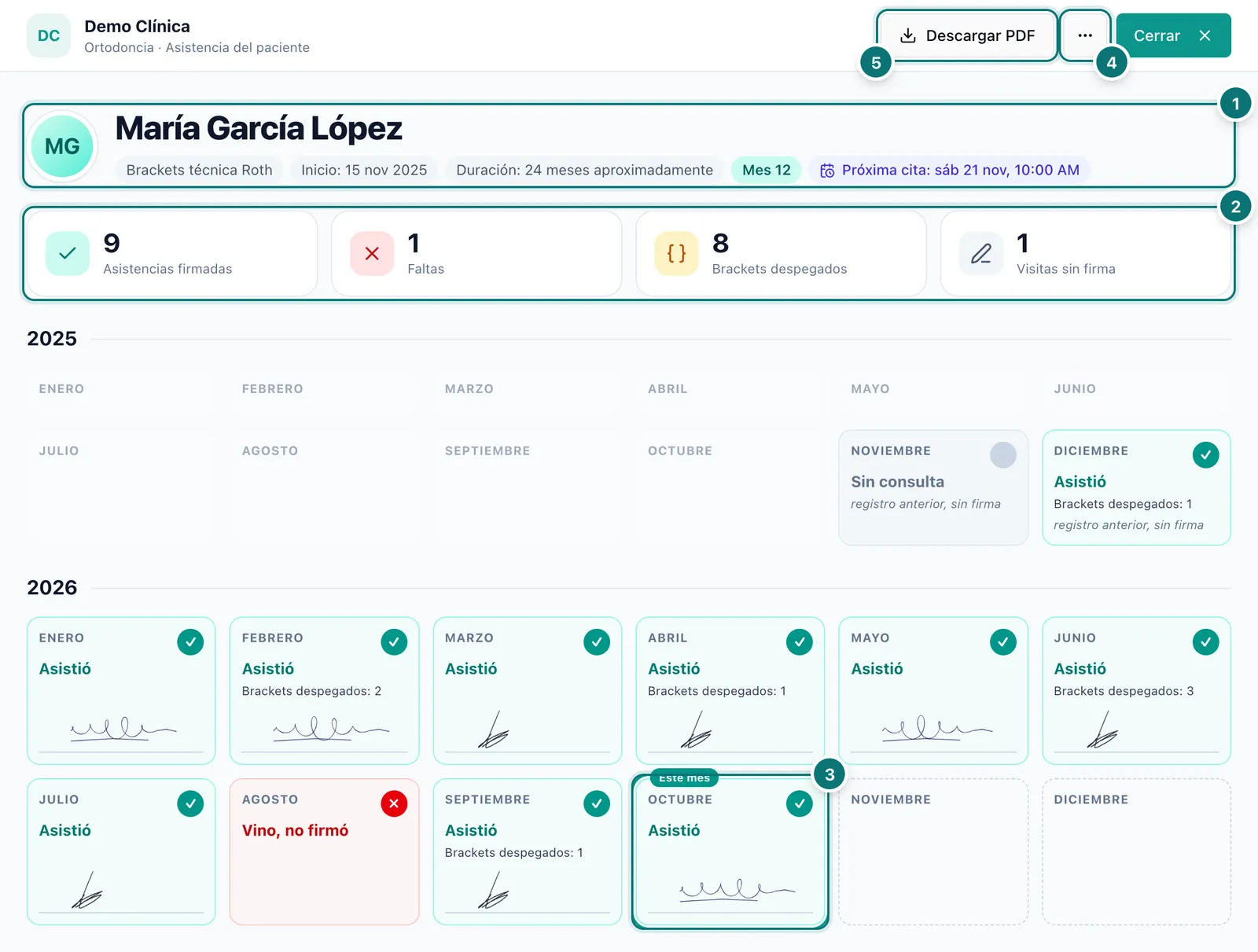Download the attendance record as PDF
1258x952 pixels.
967,35
